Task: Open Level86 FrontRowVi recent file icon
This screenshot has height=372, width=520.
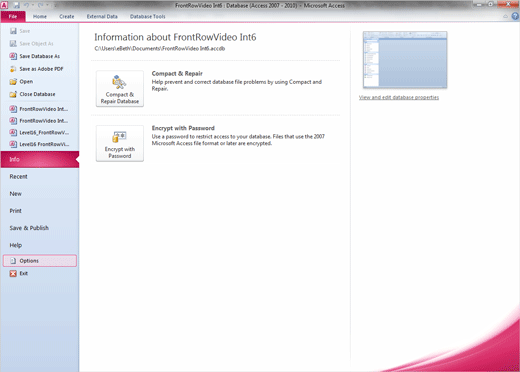Action: click(13, 144)
